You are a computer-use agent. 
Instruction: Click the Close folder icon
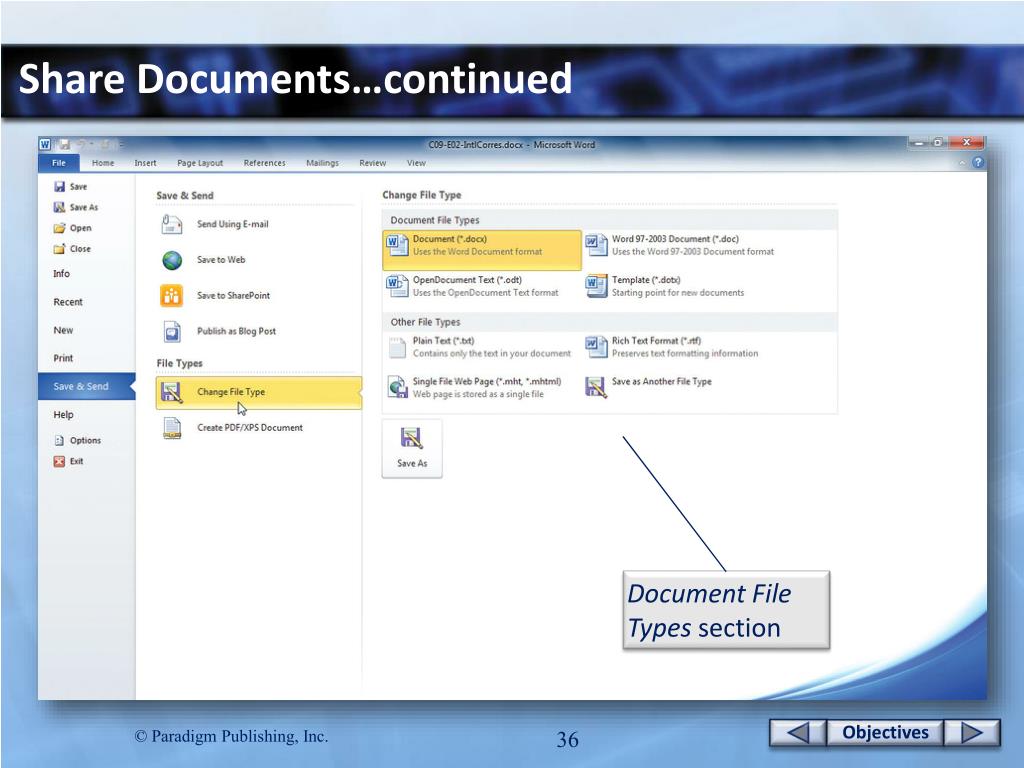[x=59, y=249]
